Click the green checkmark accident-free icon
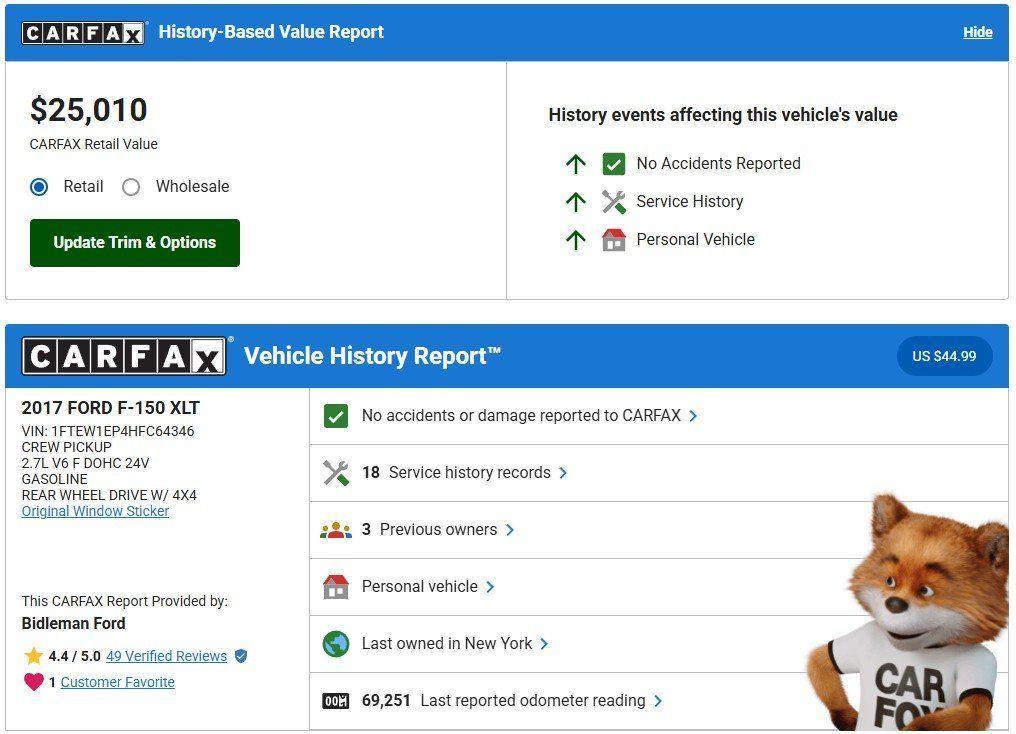Image resolution: width=1016 pixels, height=734 pixels. (x=335, y=415)
